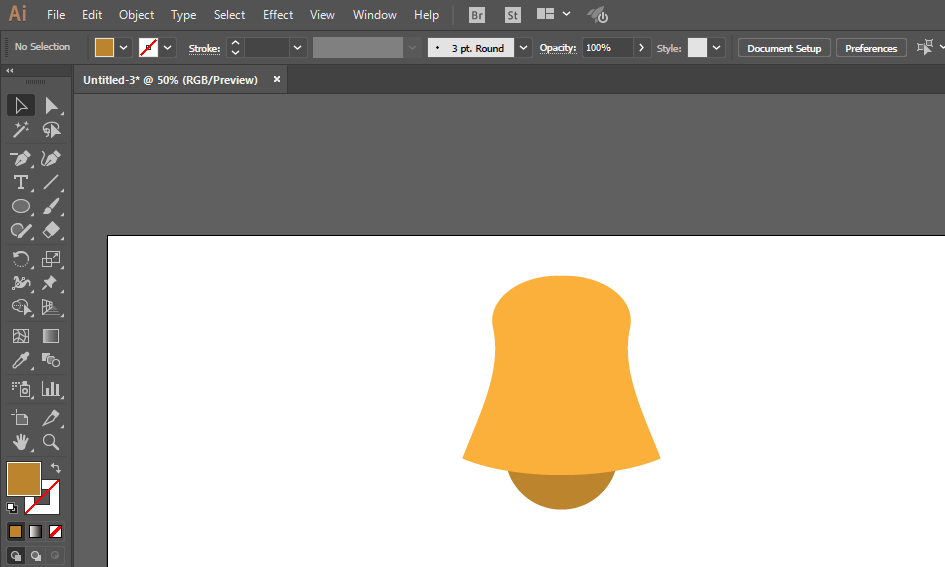
Task: Select the Symbol Sprayer tool
Action: pos(20,389)
